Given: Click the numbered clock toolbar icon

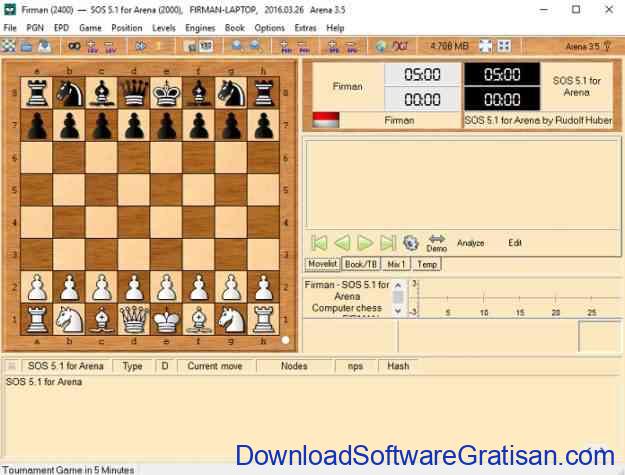Looking at the screenshot, I should (x=206, y=46).
